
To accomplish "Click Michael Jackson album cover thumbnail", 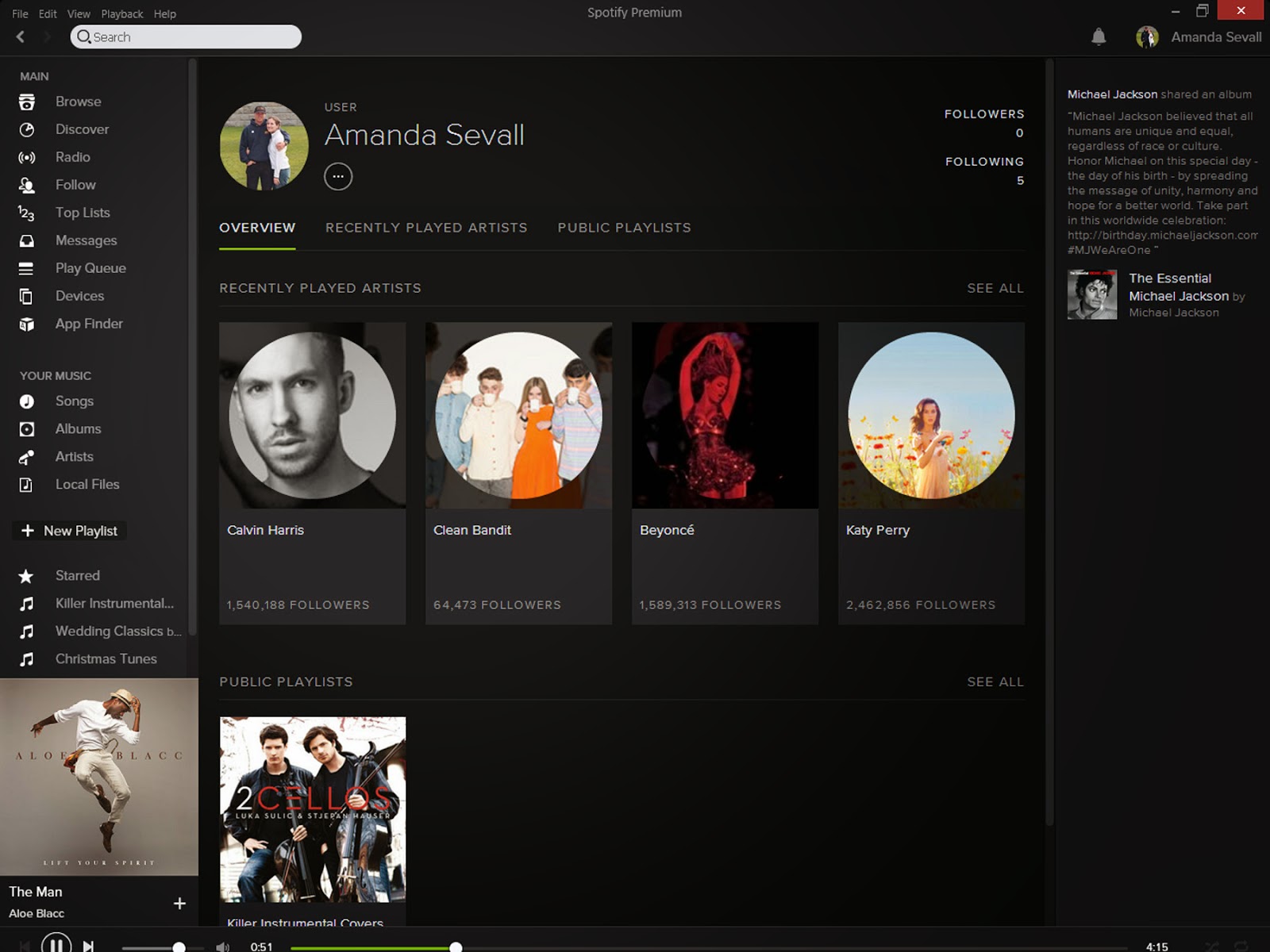I will (1092, 294).
